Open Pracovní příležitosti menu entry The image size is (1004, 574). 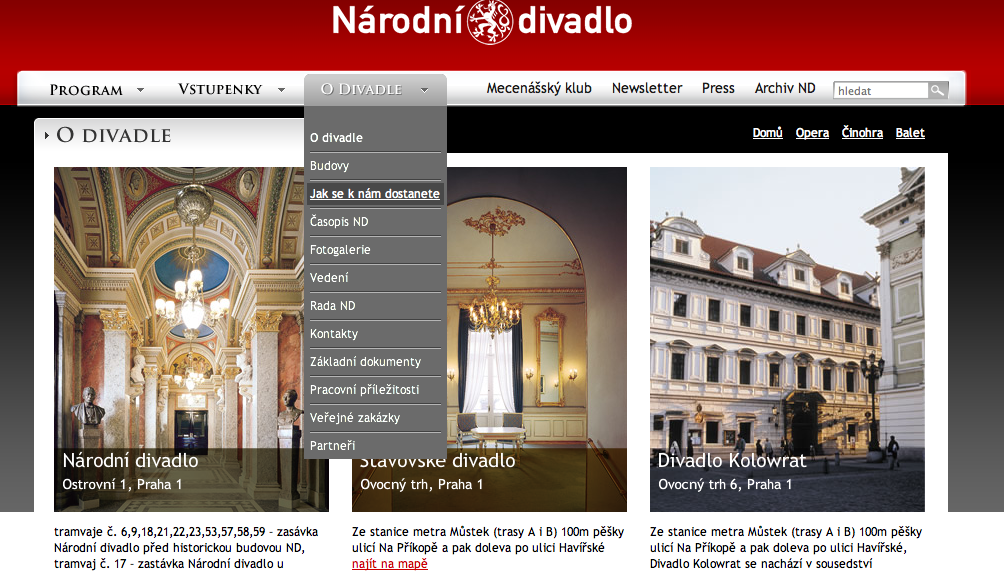[x=364, y=390]
